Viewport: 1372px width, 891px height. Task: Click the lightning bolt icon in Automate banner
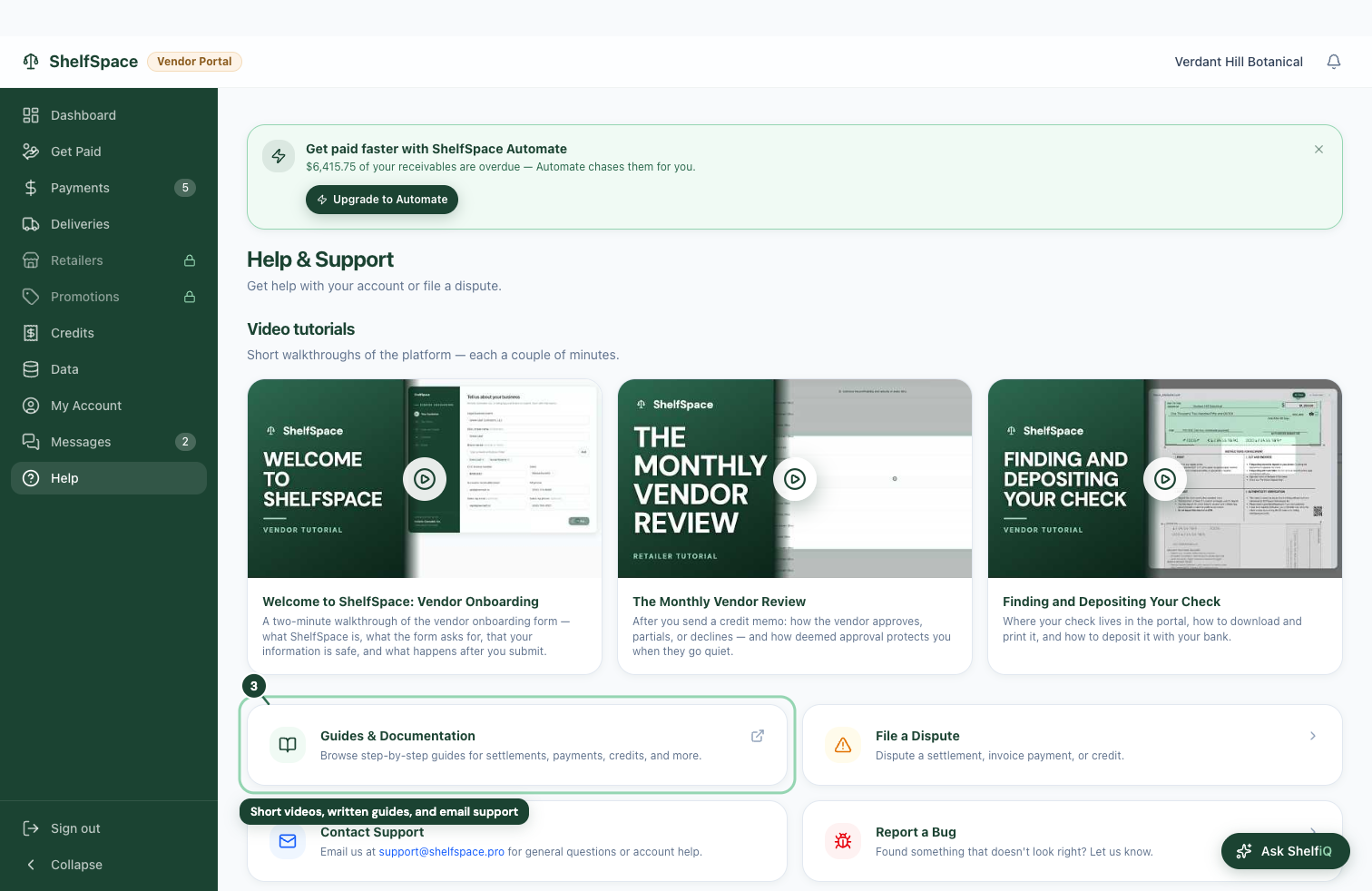tap(279, 156)
